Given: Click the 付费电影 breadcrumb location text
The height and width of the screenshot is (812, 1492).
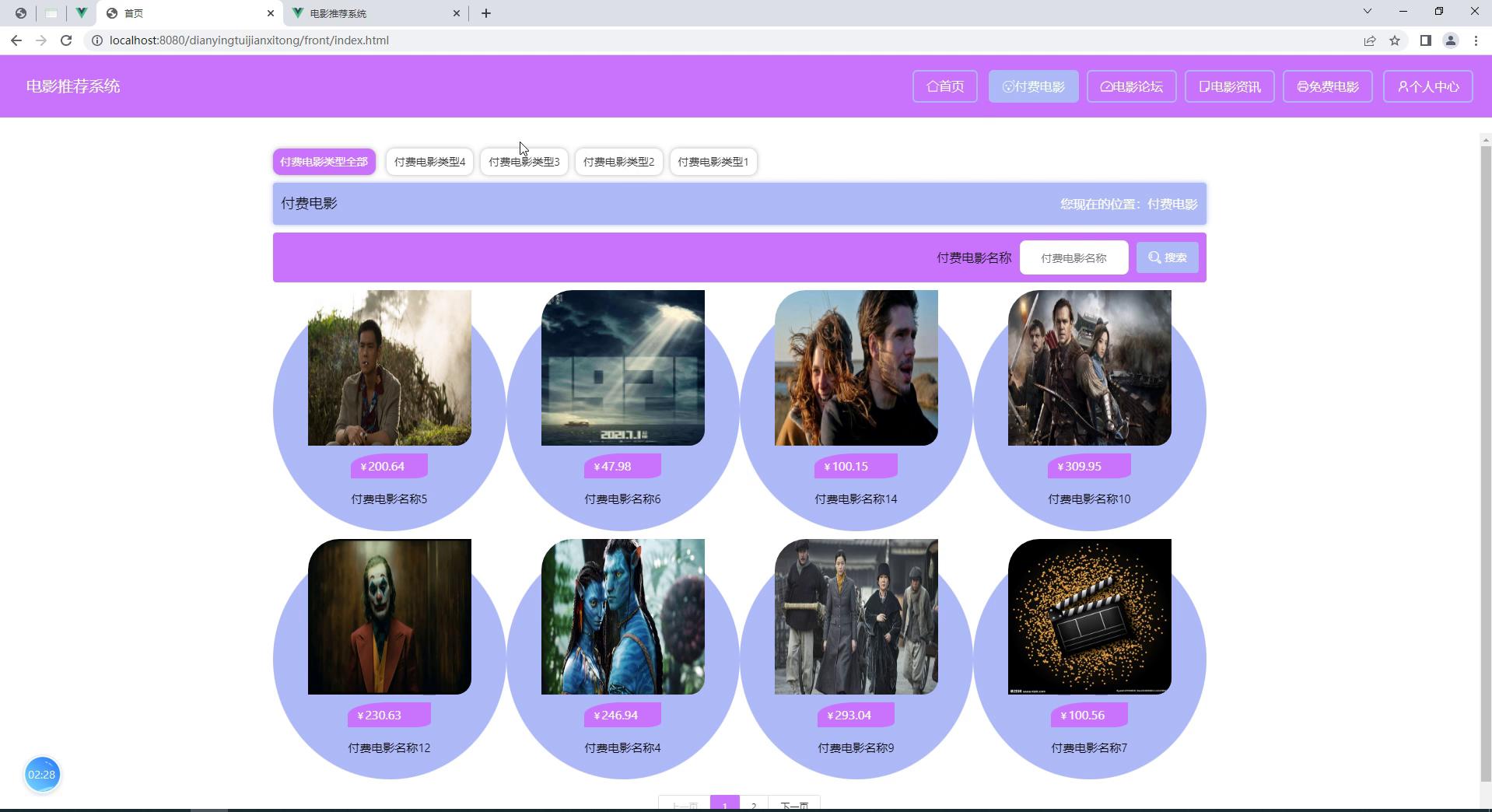Looking at the screenshot, I should click(1172, 204).
